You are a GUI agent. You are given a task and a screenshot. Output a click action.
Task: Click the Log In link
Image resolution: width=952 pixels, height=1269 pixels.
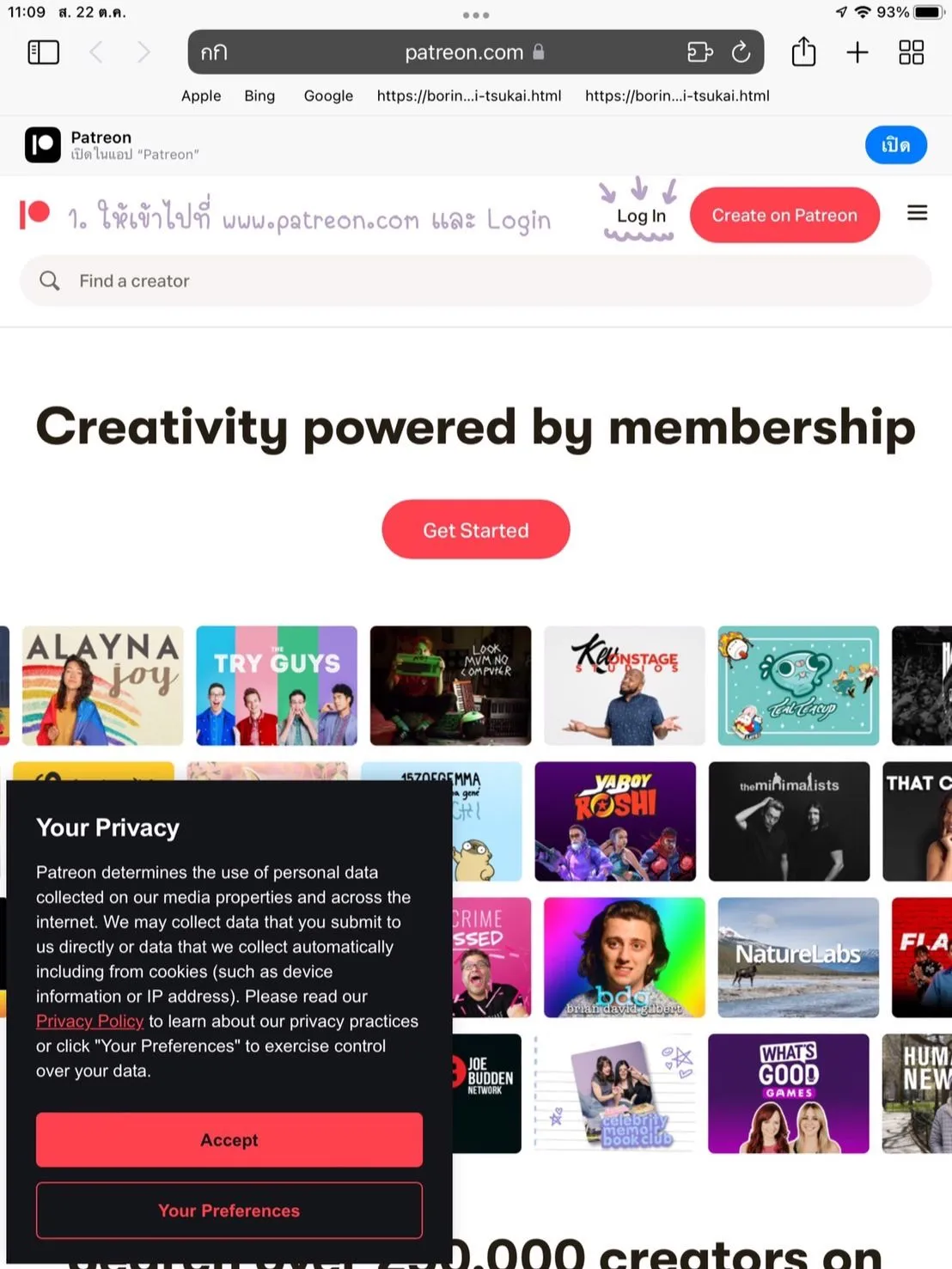click(x=641, y=216)
